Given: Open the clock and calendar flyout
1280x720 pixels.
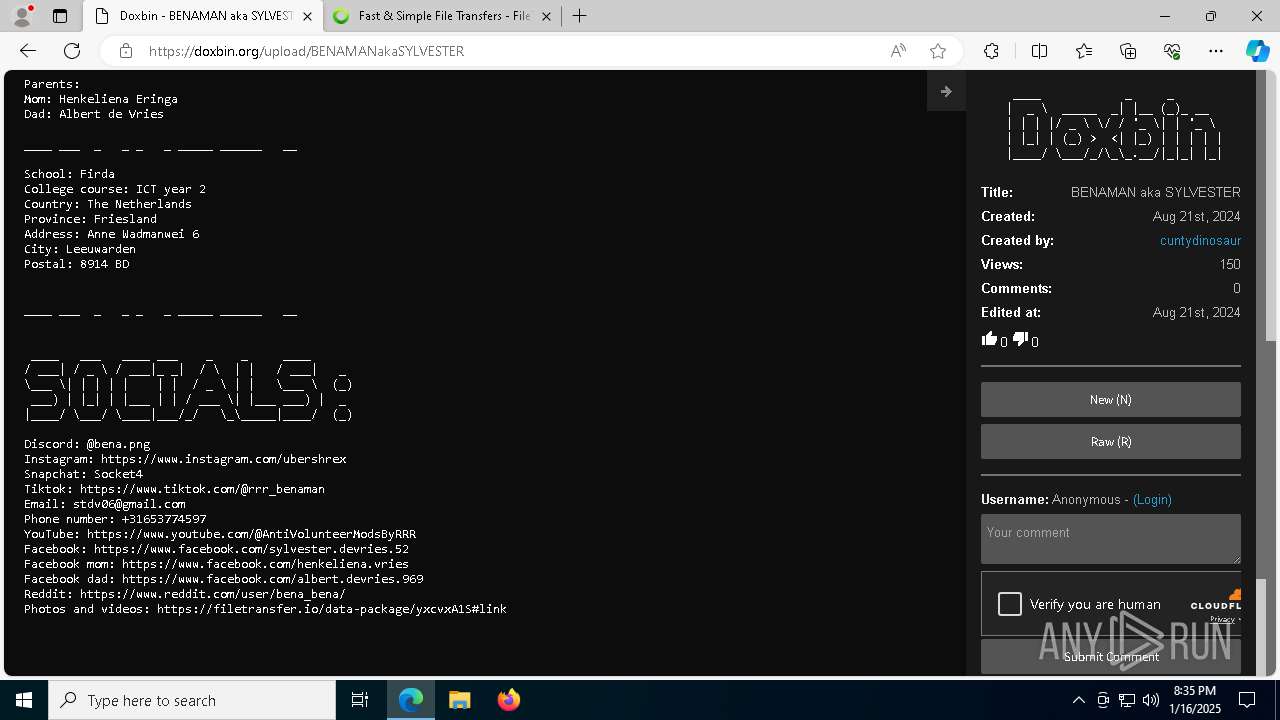Looking at the screenshot, I should [x=1194, y=700].
